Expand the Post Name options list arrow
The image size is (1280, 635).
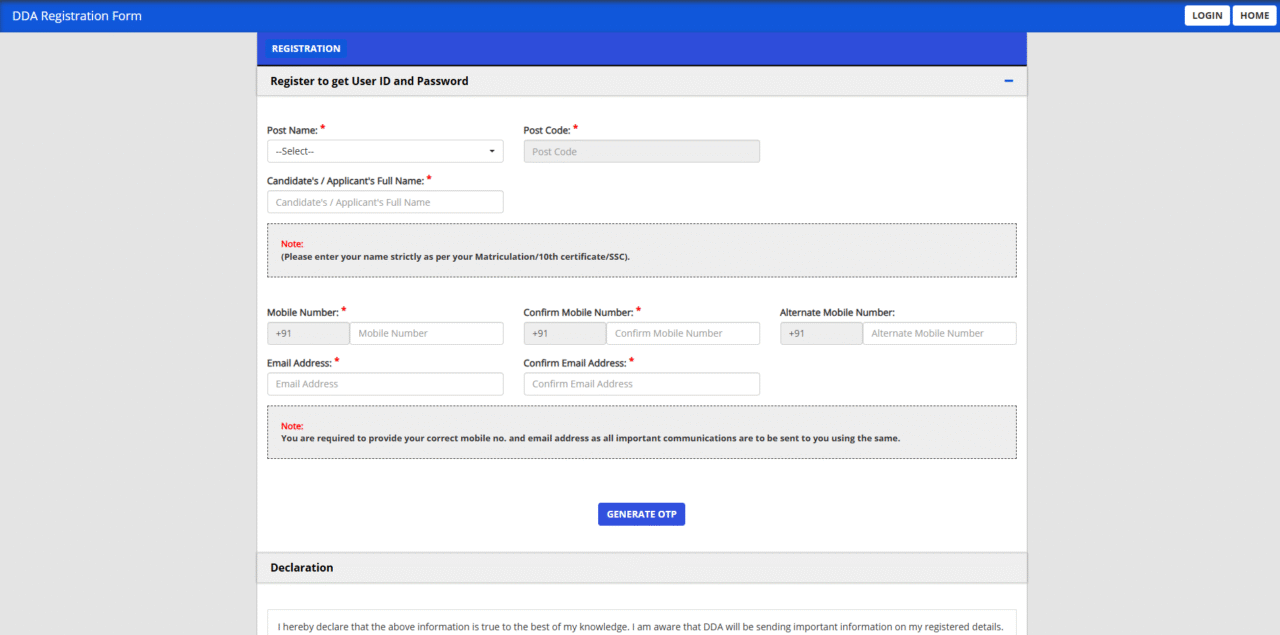tap(492, 150)
